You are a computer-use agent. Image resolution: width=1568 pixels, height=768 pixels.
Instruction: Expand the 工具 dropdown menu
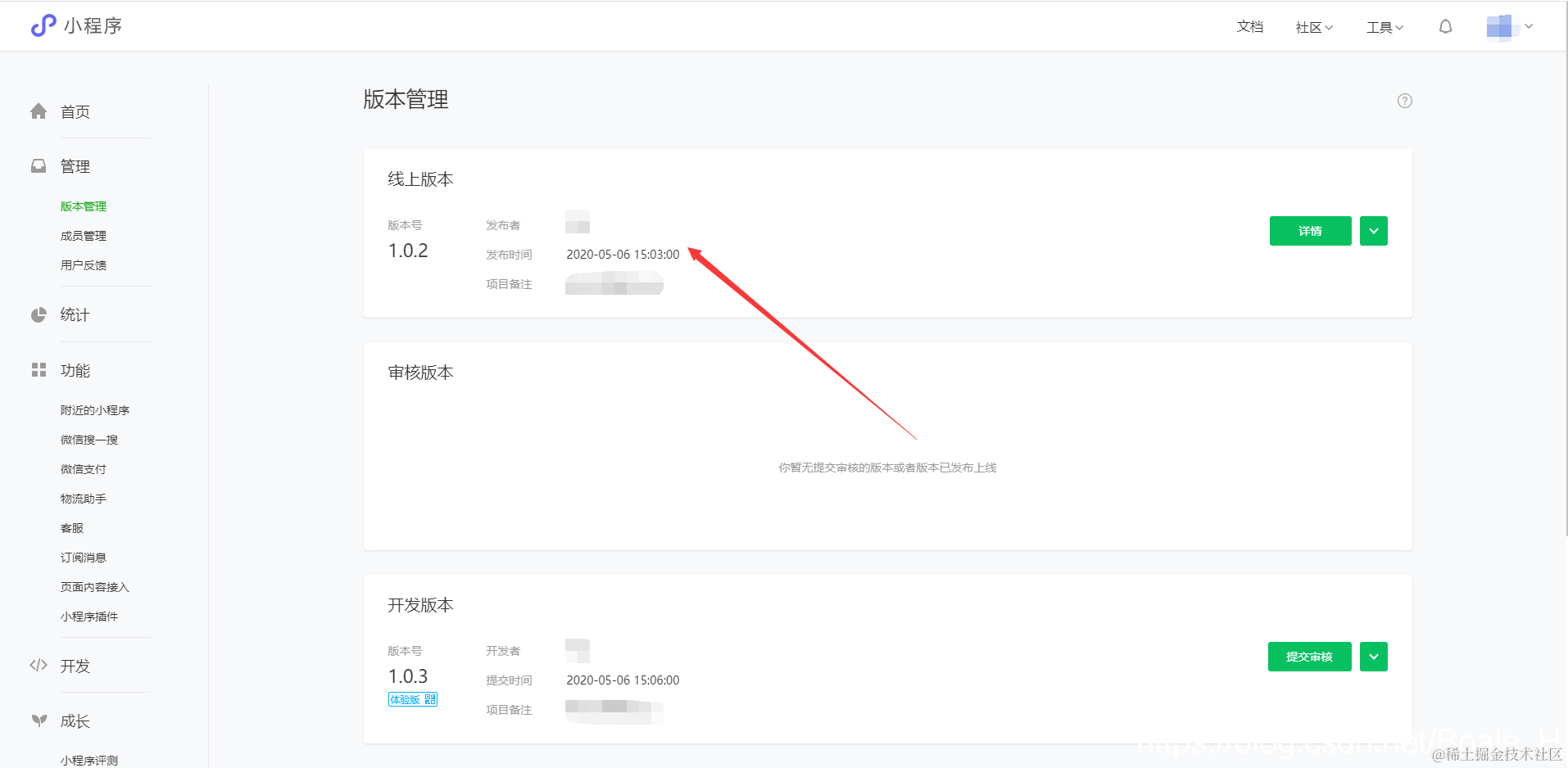pos(1384,27)
